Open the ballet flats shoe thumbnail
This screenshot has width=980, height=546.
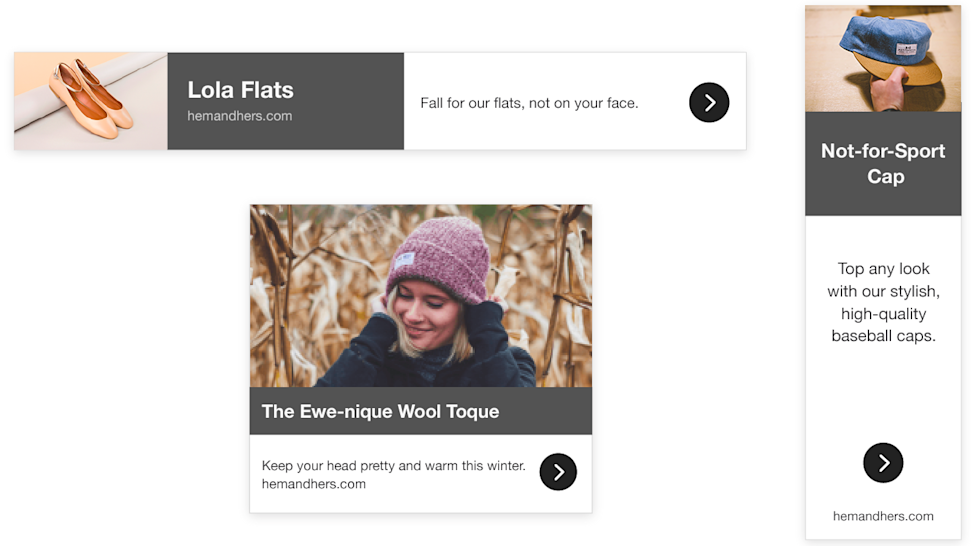tap(91, 101)
